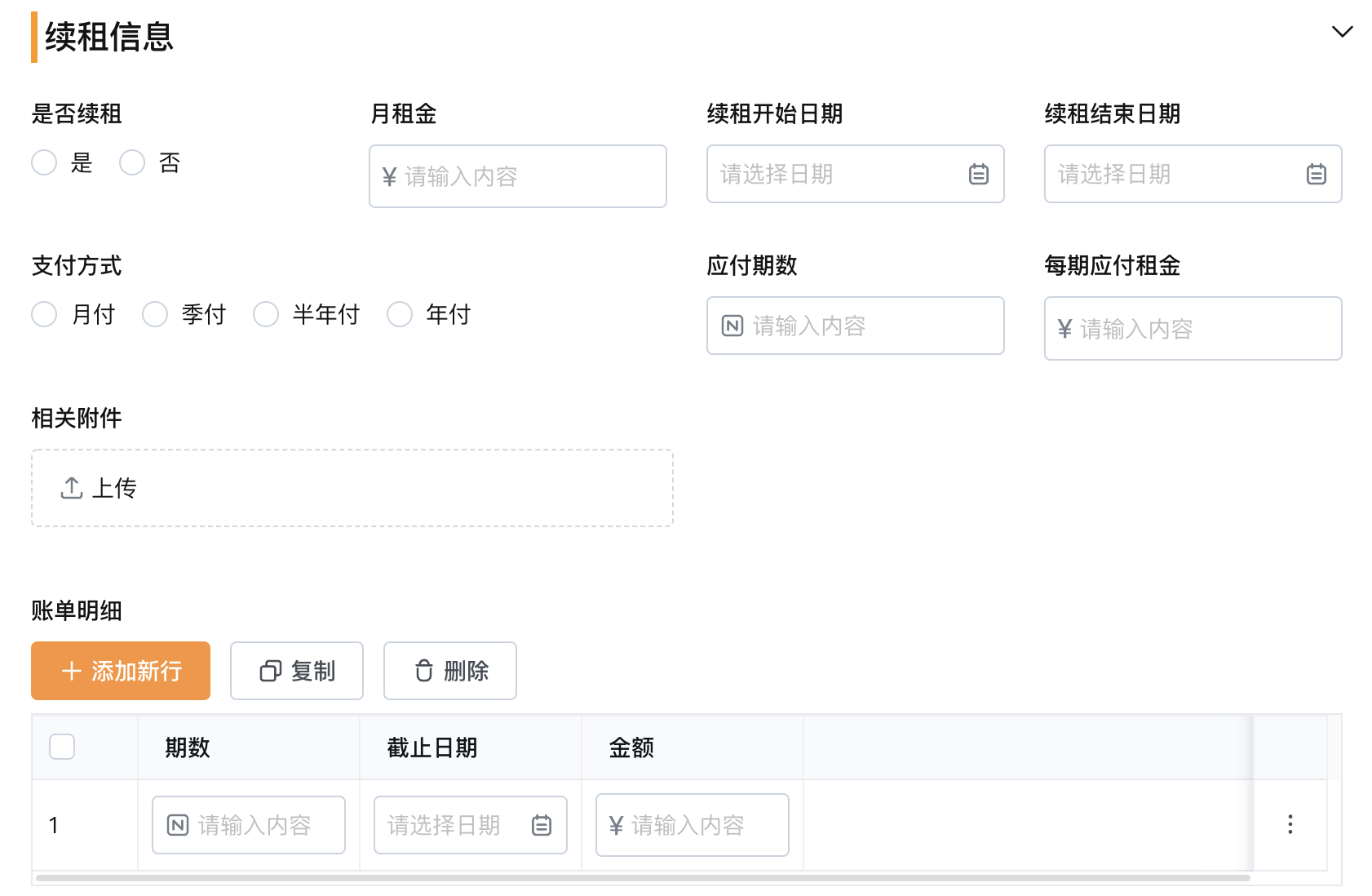The width and height of the screenshot is (1372, 896).
Task: Choose 年付 payment method
Action: coord(400,314)
